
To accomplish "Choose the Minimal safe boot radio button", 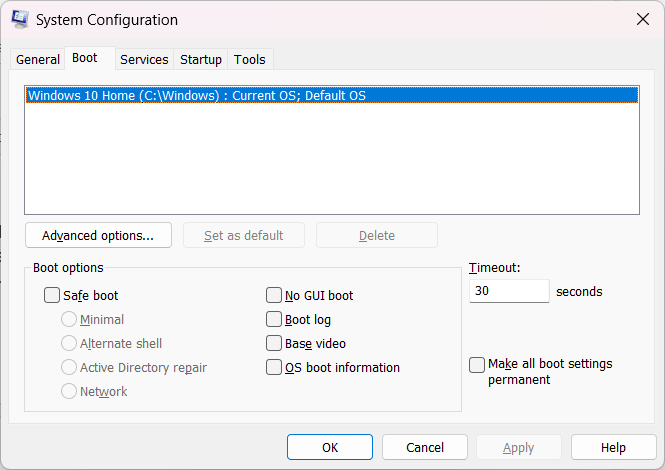I will pyautogui.click(x=69, y=320).
